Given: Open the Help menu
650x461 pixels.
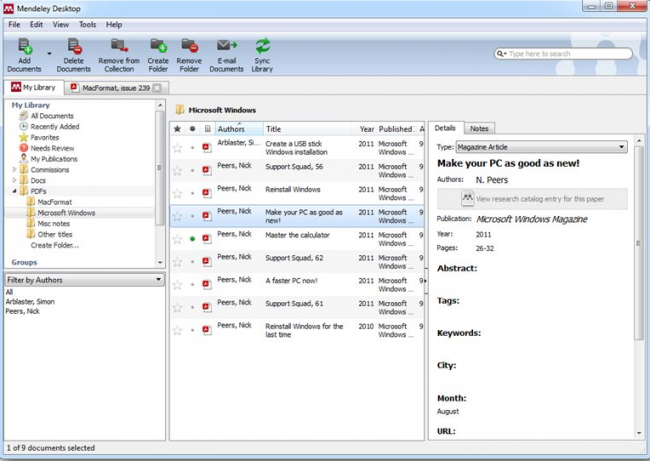Looking at the screenshot, I should click(x=114, y=24).
